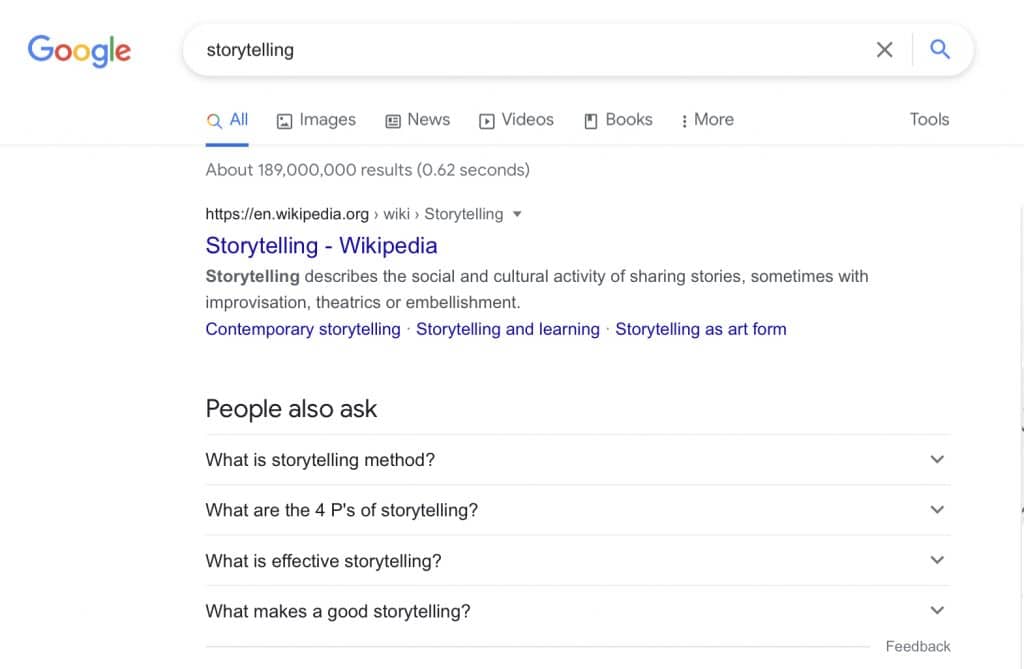Click inside the search input field
This screenshot has width=1024, height=669.
click(x=500, y=49)
